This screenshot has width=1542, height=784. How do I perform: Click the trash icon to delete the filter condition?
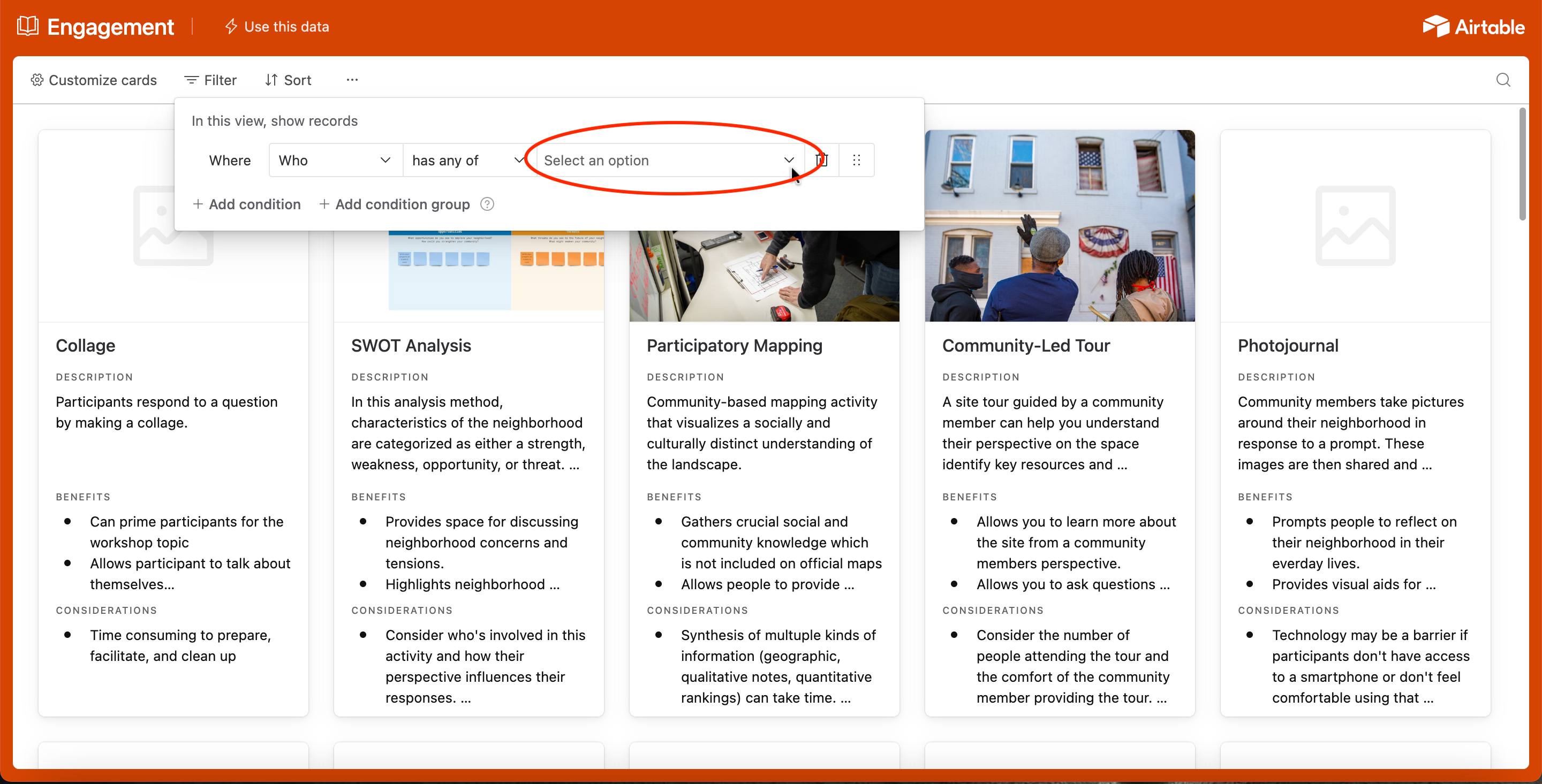(x=821, y=160)
